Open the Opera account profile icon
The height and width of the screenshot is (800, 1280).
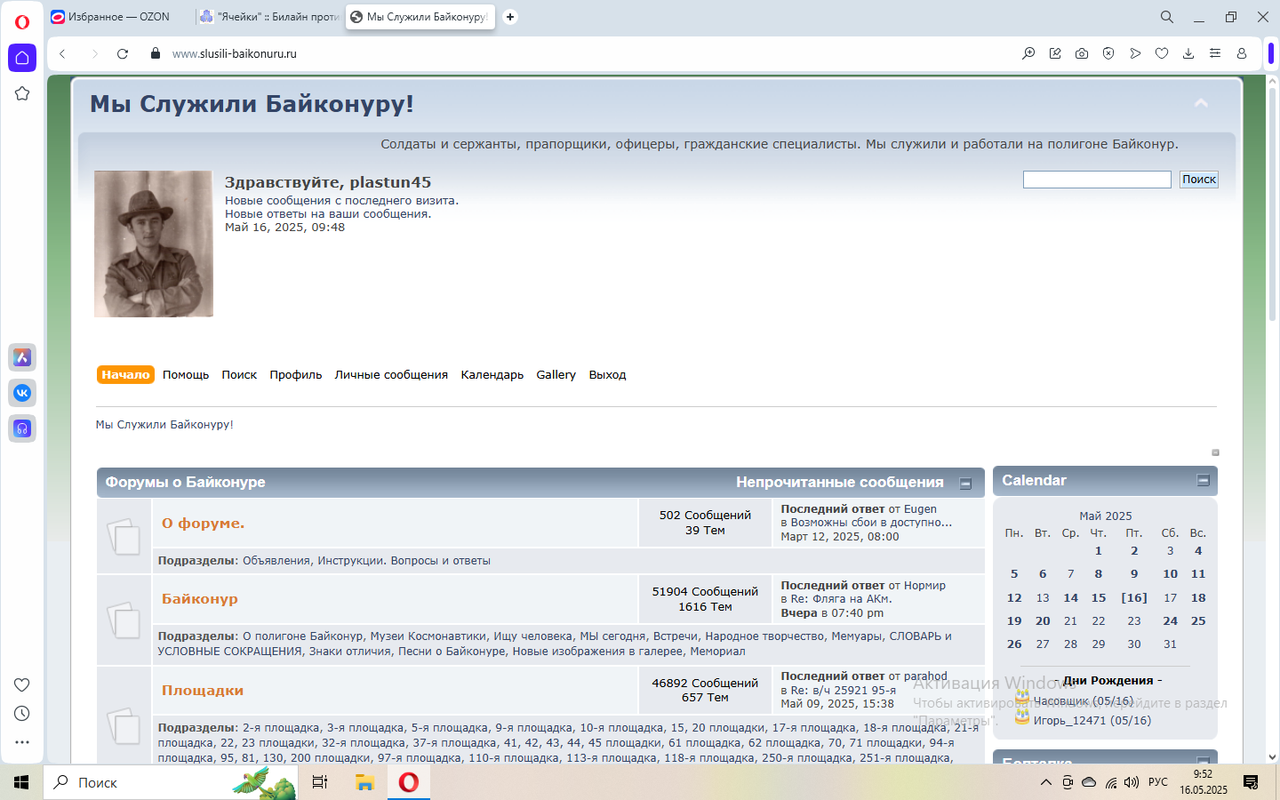pos(1242,54)
